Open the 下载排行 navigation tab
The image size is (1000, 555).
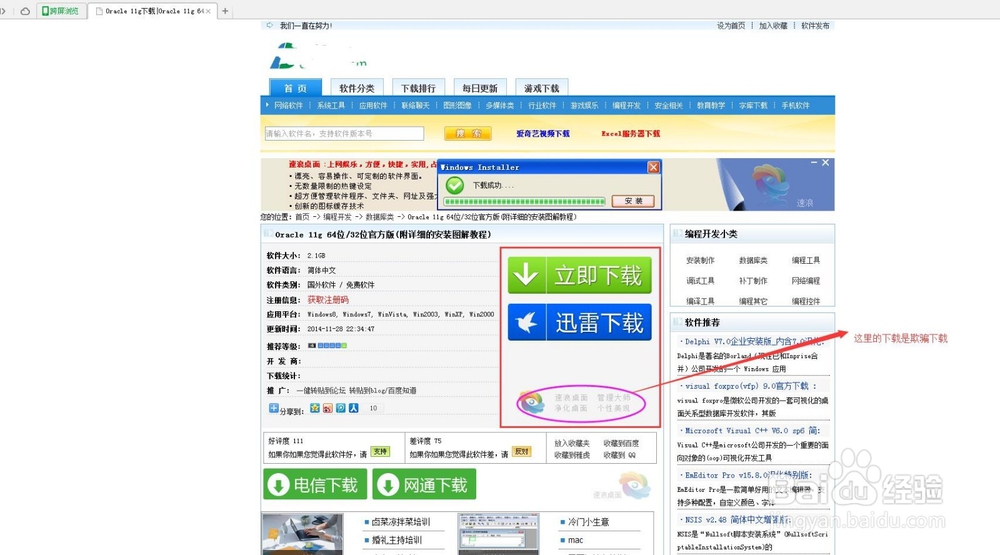click(418, 88)
